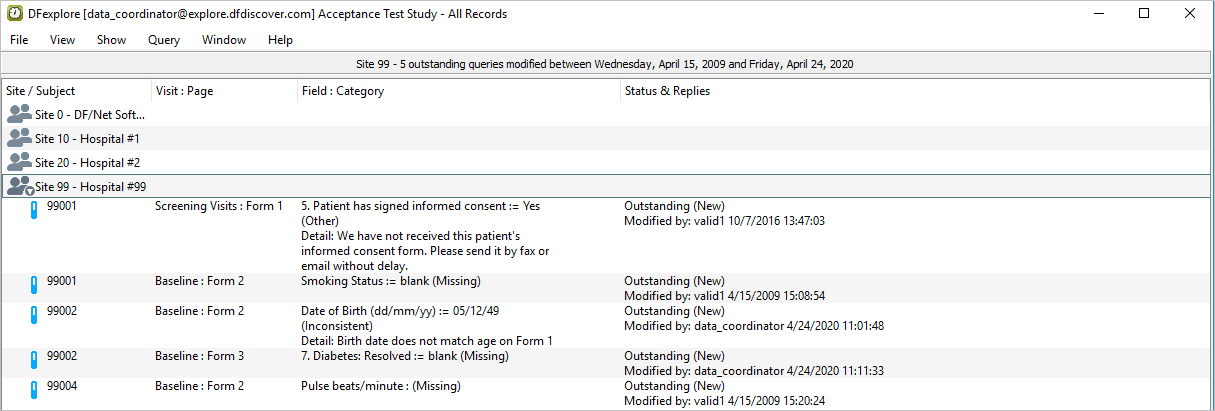Expand Site 20 - Hospital #2 row

(87, 162)
